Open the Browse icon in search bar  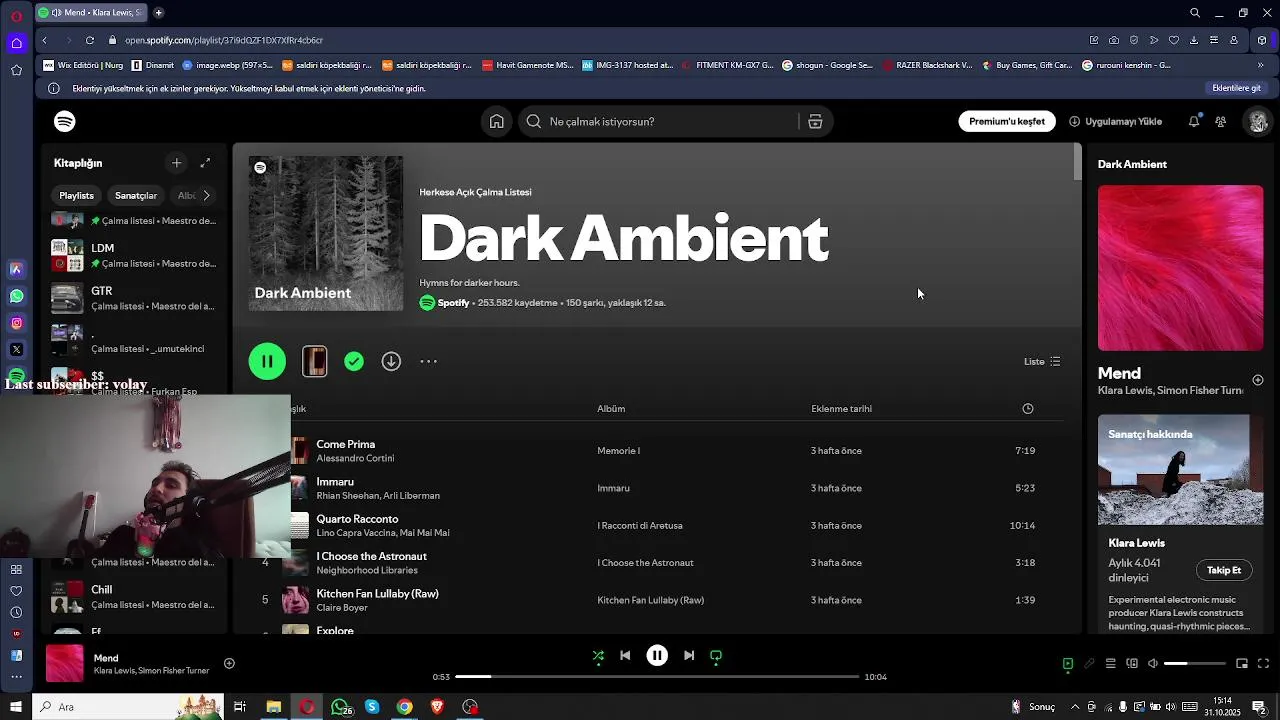[x=815, y=121]
